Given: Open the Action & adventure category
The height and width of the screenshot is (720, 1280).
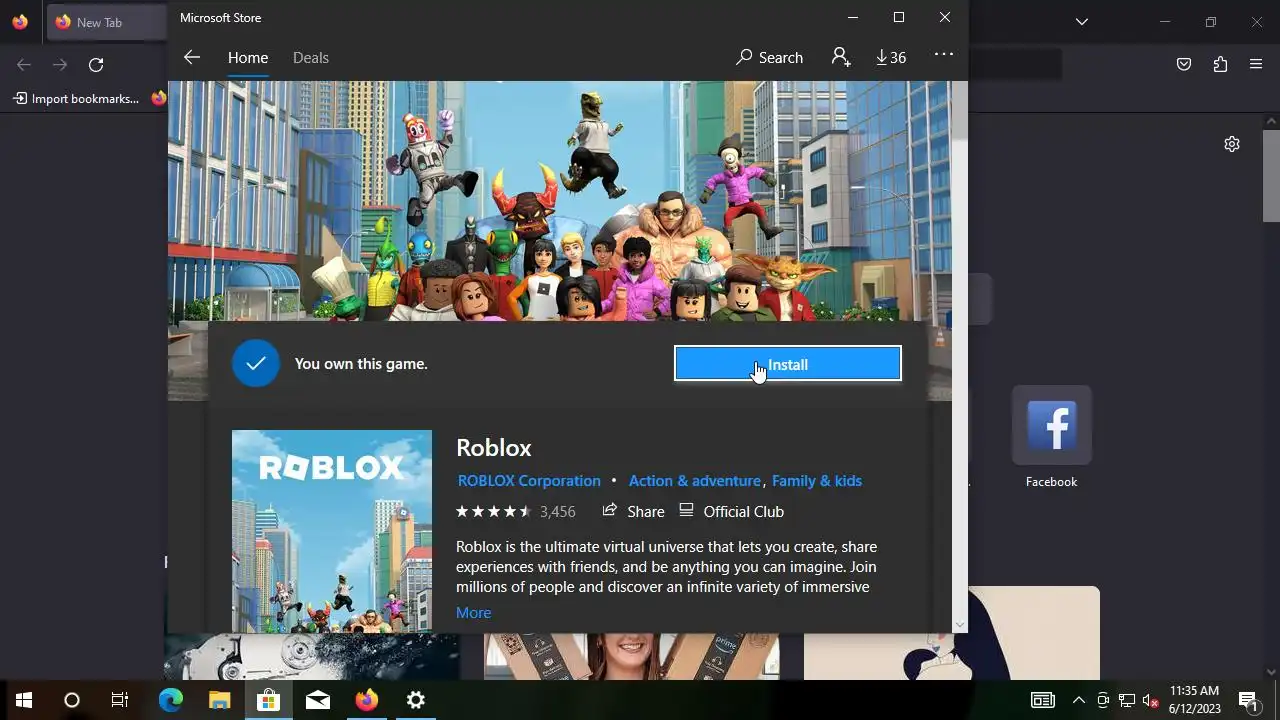Looking at the screenshot, I should 694,481.
